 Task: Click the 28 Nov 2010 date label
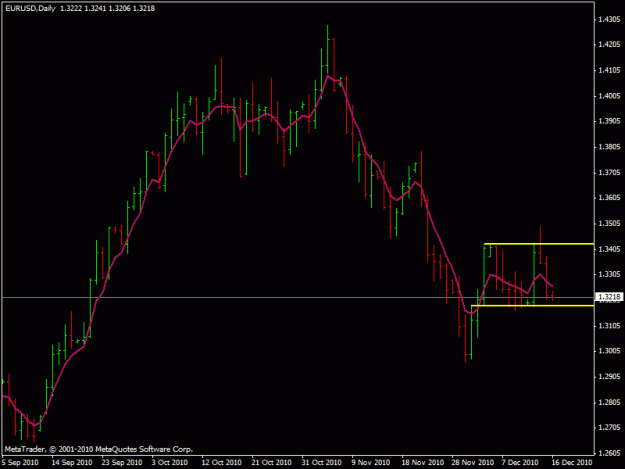coord(472,463)
